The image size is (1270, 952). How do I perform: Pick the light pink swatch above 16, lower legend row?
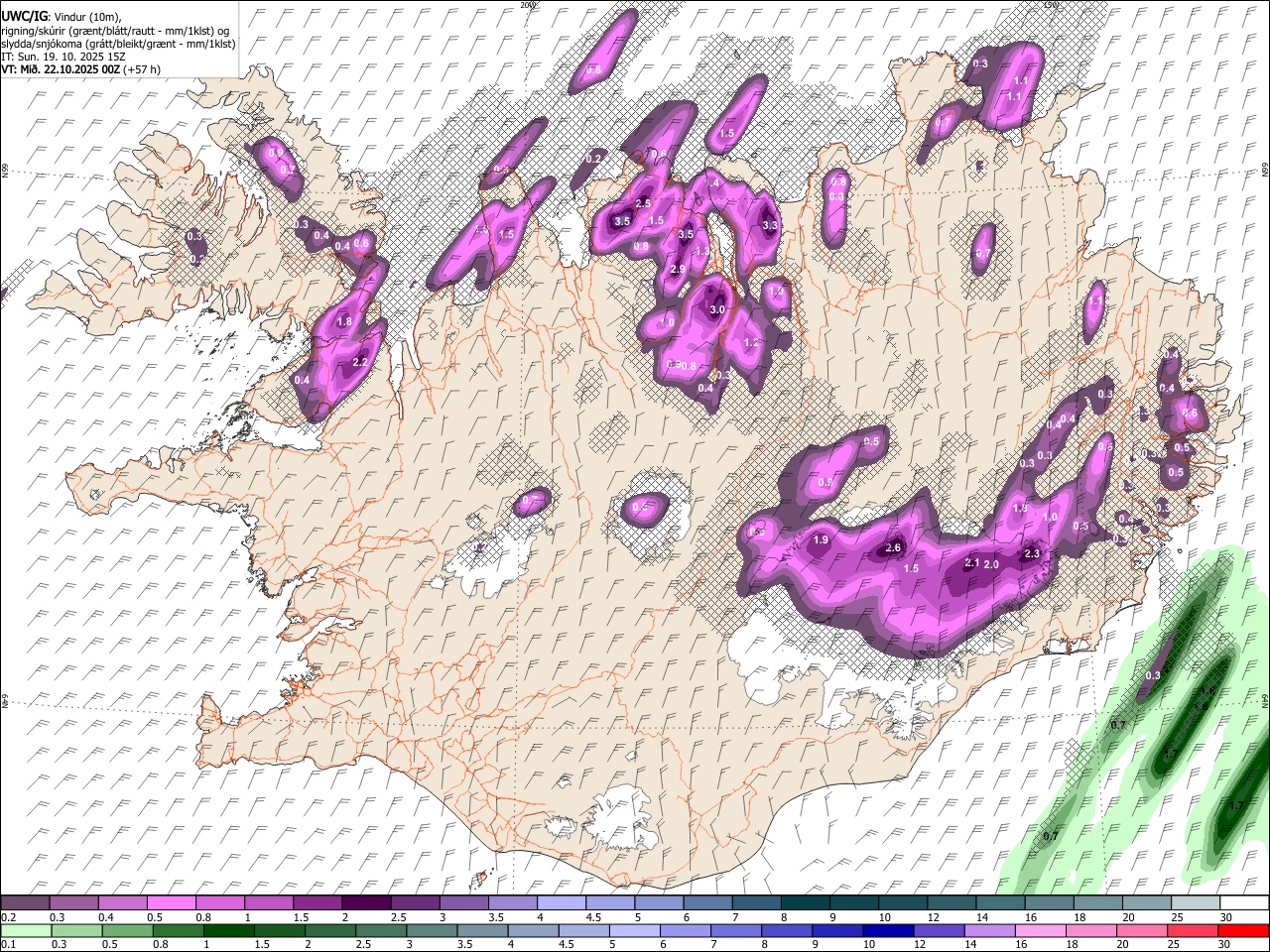click(1039, 930)
